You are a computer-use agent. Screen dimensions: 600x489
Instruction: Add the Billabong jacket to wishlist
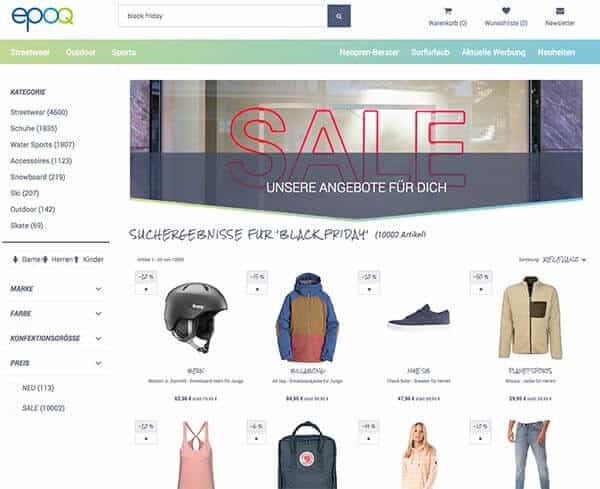(257, 290)
